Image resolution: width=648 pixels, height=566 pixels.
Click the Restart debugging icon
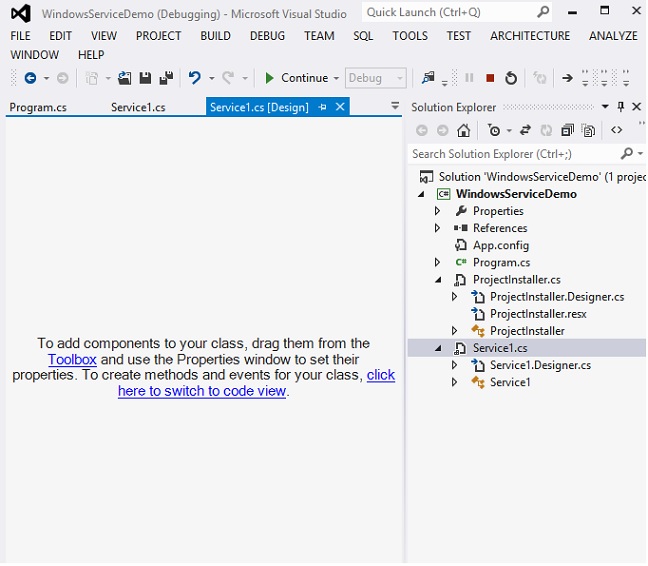511,78
